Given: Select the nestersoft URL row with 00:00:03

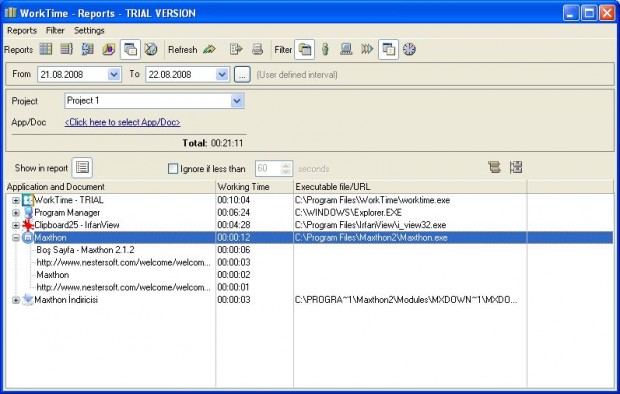Looking at the screenshot, I should [309, 262].
